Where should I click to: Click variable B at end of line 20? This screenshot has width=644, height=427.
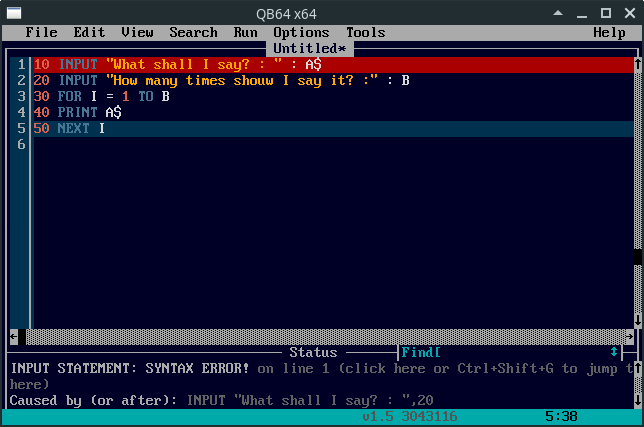(405, 80)
